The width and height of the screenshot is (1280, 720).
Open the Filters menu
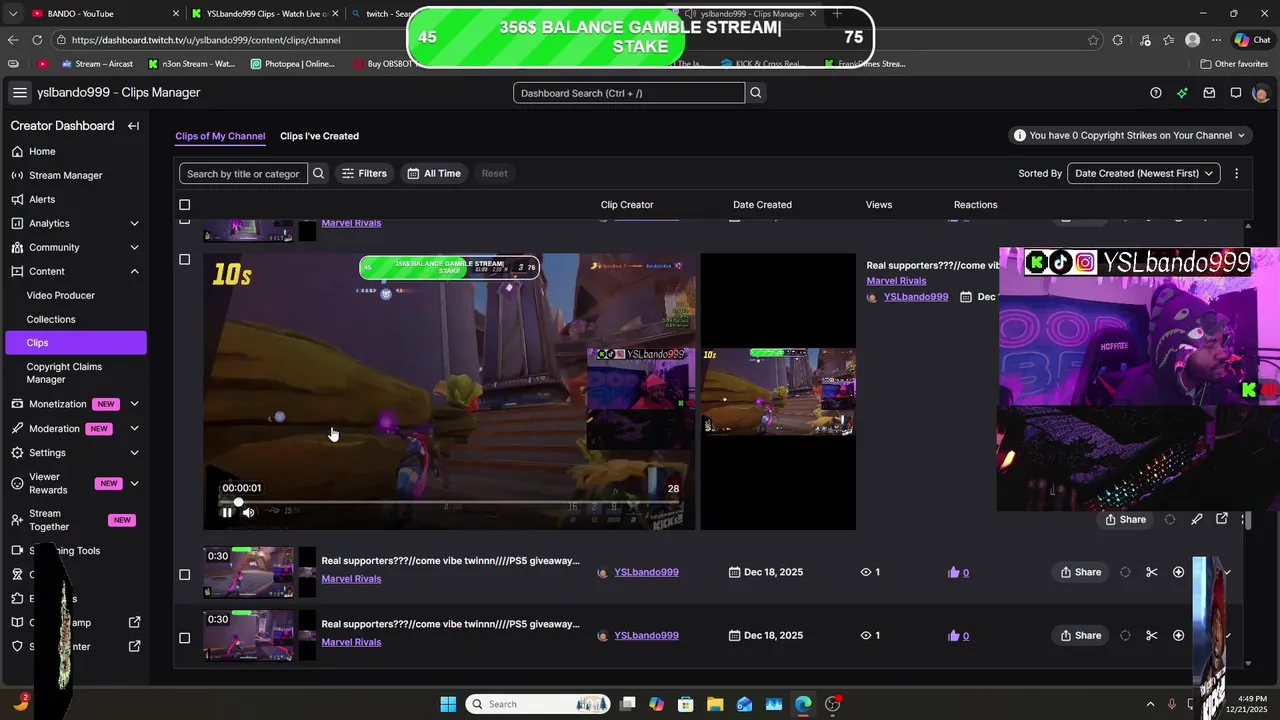[364, 173]
